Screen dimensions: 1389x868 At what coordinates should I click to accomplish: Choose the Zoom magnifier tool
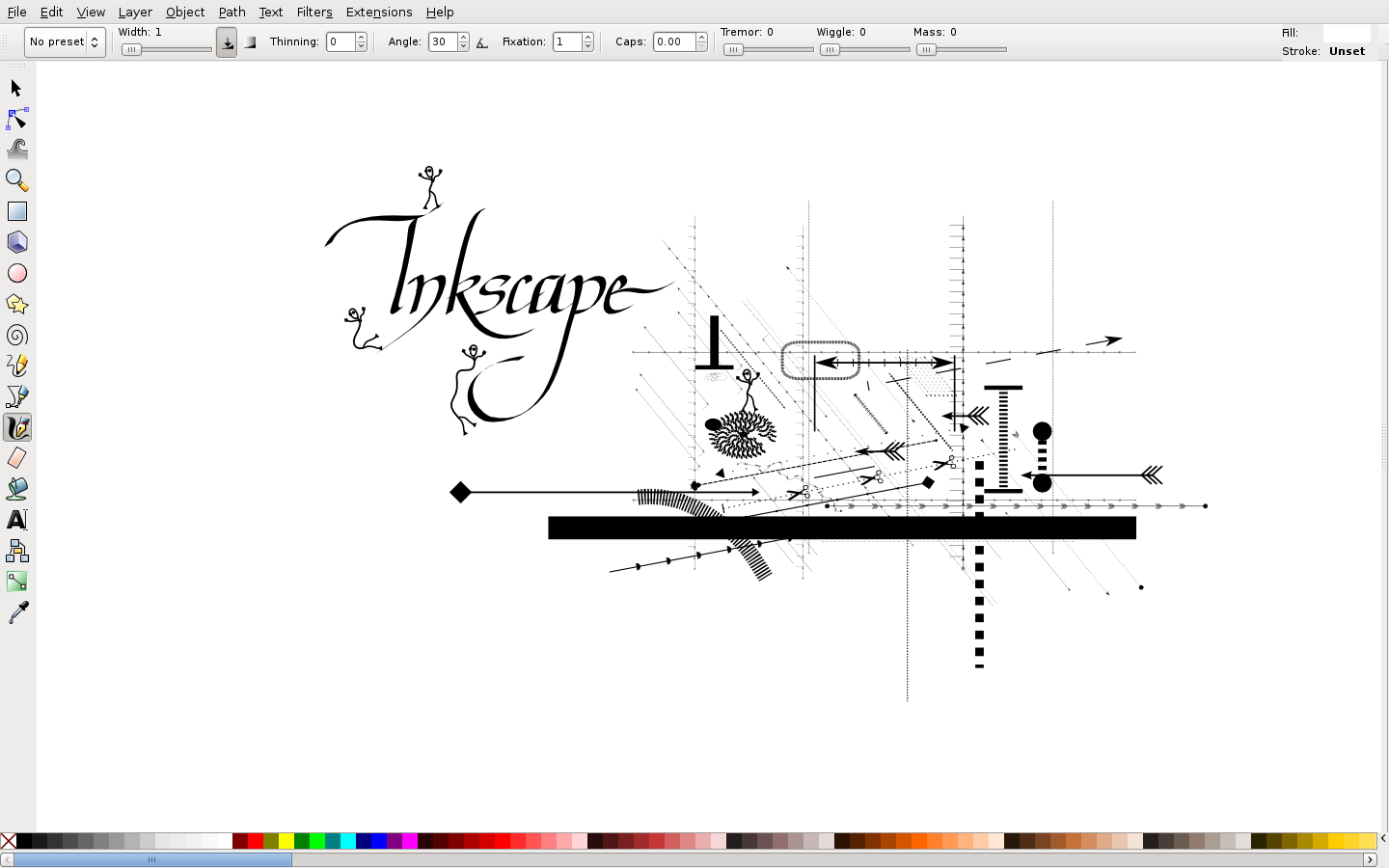[16, 180]
